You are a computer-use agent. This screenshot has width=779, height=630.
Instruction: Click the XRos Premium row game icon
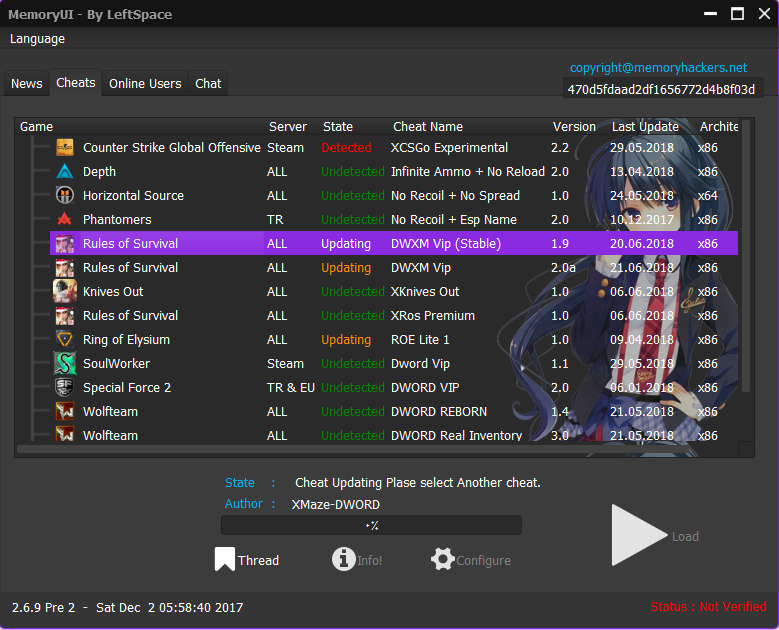(65, 315)
